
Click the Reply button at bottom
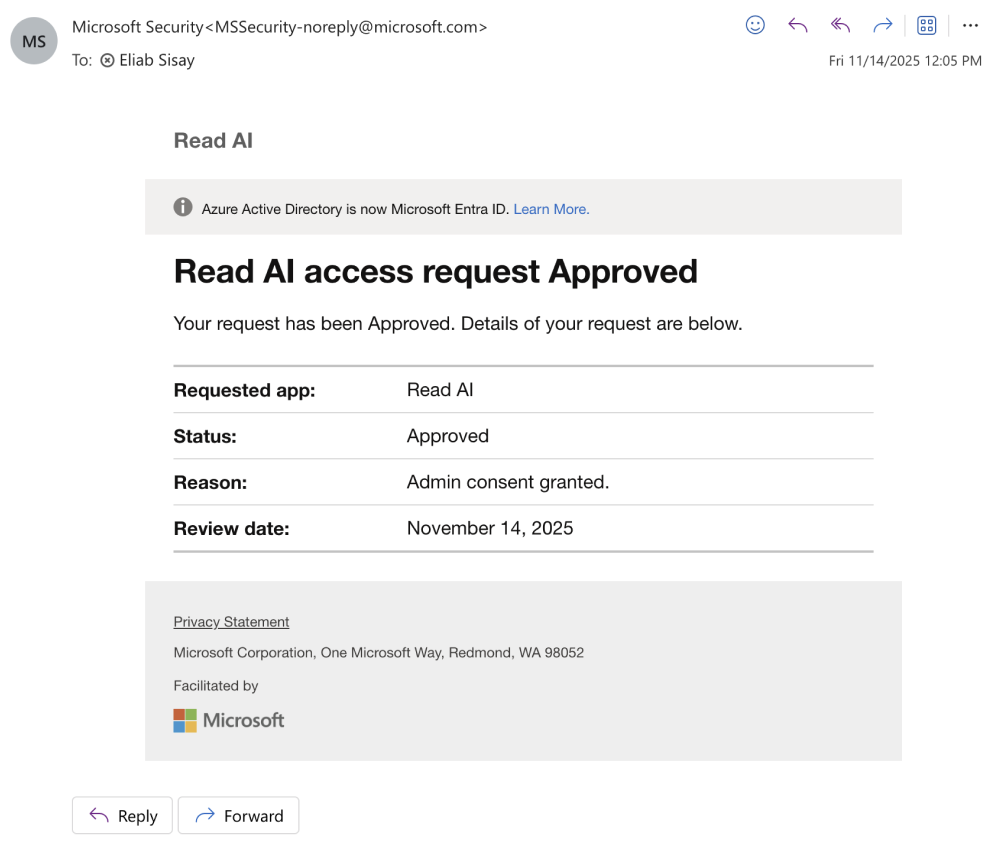(122, 815)
